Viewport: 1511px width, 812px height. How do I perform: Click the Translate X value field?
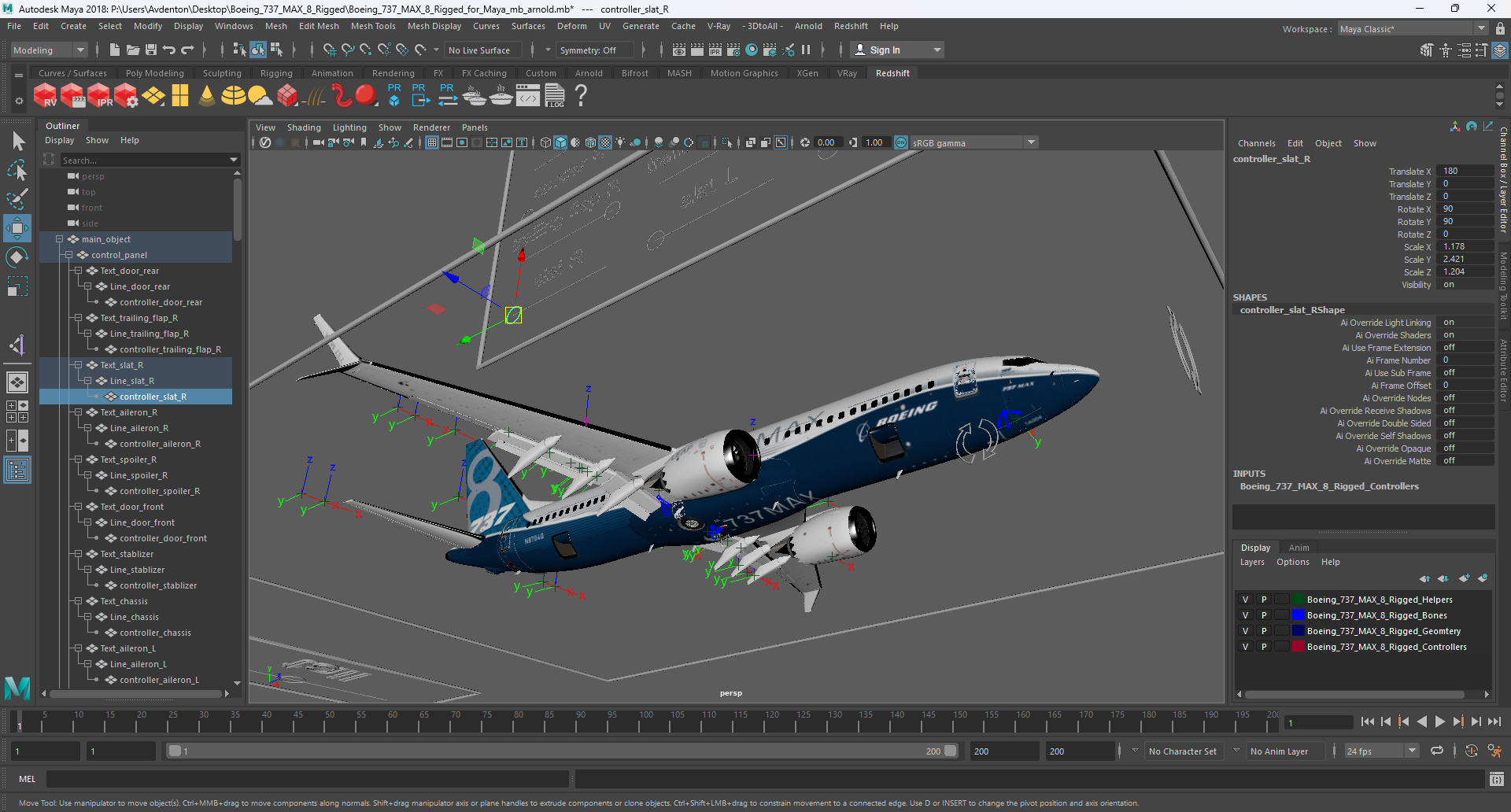(1464, 171)
